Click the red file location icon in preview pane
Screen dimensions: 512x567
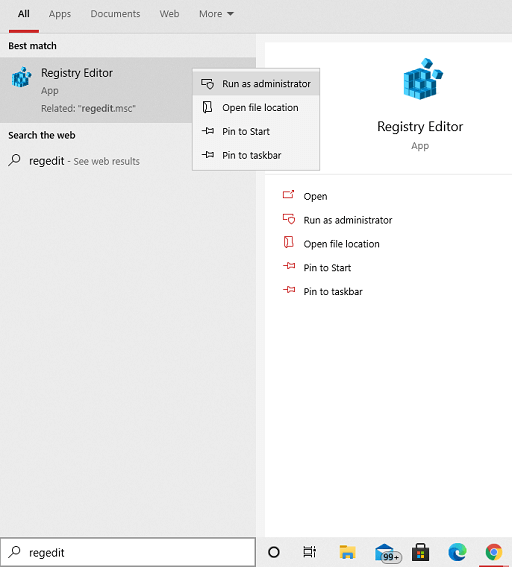coord(289,242)
